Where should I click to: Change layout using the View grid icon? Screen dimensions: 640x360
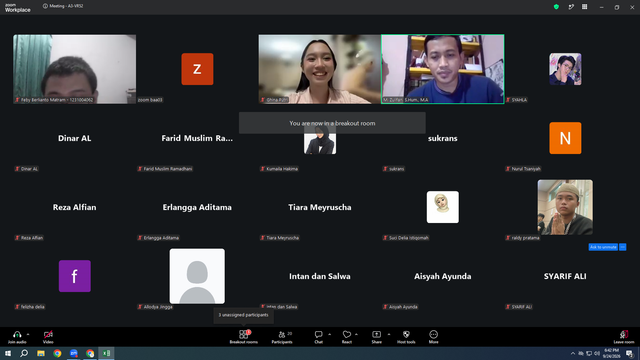click(x=584, y=7)
